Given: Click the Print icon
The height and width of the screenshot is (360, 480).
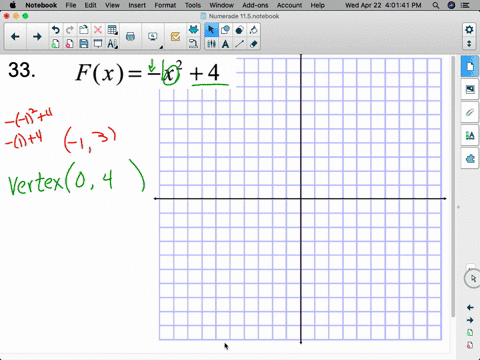Looking at the screenshot, I should (x=130, y=37).
